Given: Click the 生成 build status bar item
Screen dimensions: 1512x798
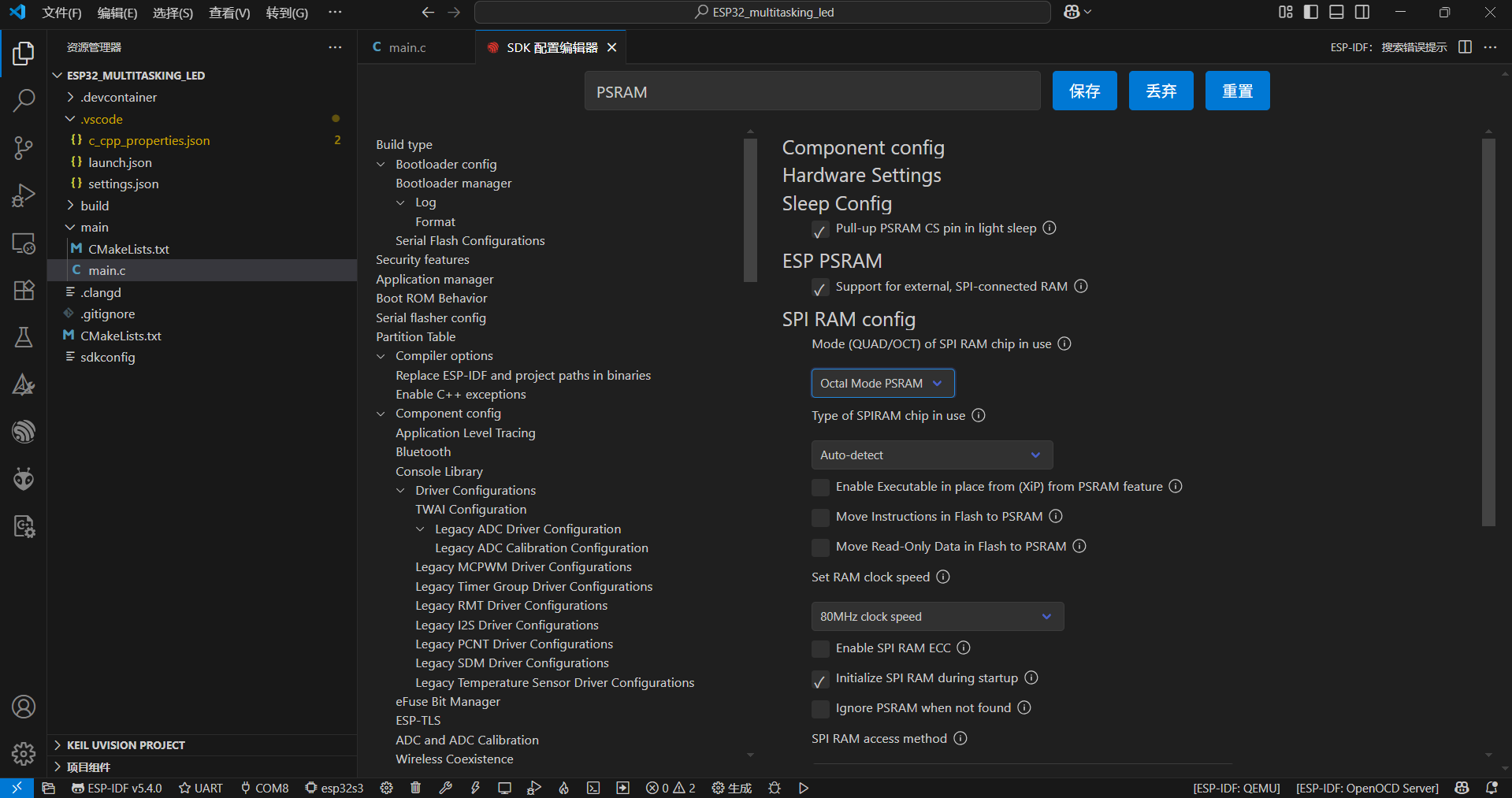Looking at the screenshot, I should tap(732, 788).
